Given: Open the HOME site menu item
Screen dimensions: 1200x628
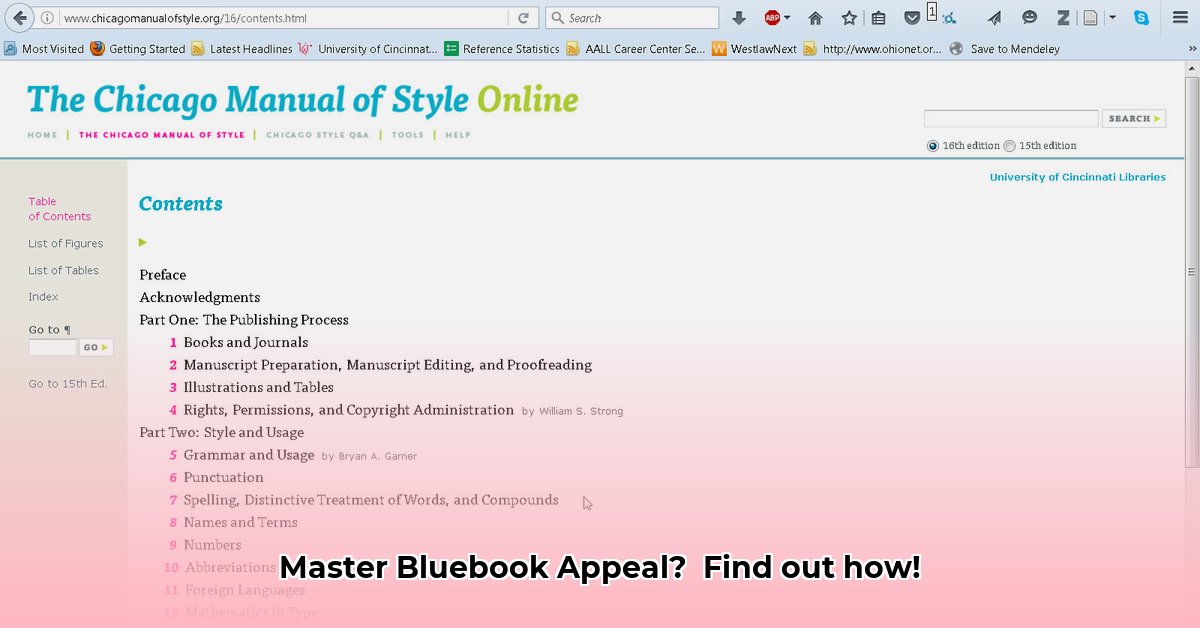Looking at the screenshot, I should [42, 135].
